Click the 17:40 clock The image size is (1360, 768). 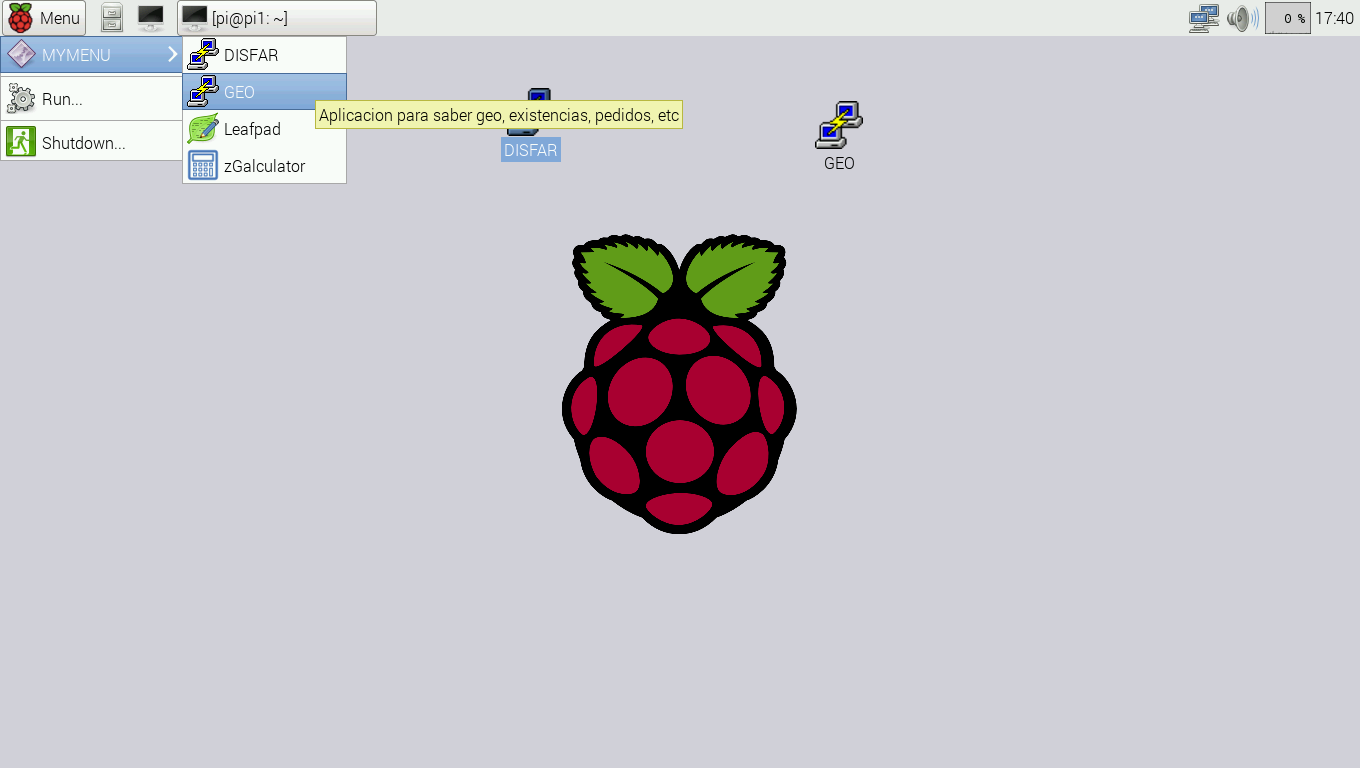(x=1334, y=18)
